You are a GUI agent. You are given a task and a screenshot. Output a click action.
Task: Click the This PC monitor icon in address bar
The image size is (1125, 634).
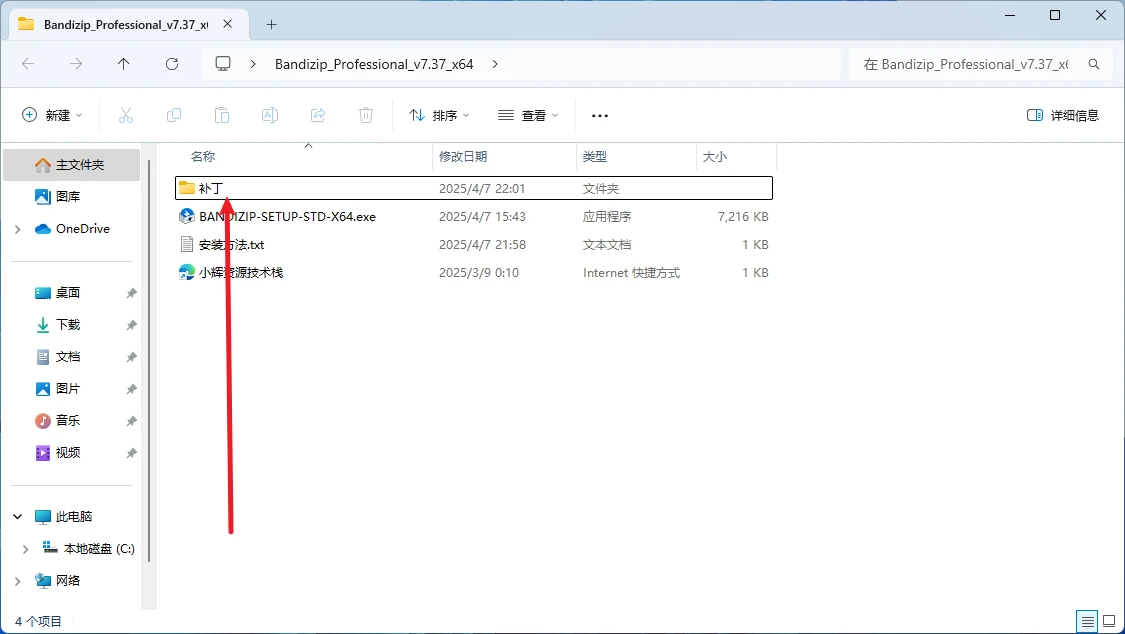pyautogui.click(x=223, y=64)
